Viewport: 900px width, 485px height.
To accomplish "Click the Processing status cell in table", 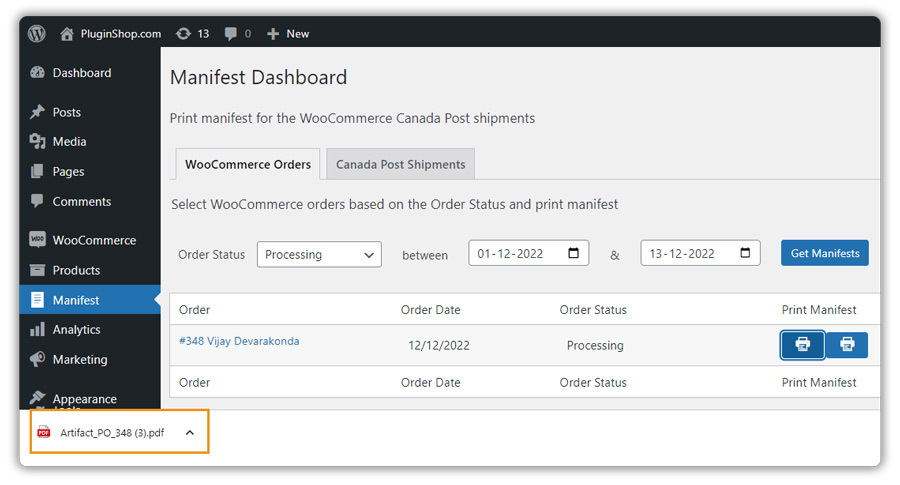I will tap(595, 346).
